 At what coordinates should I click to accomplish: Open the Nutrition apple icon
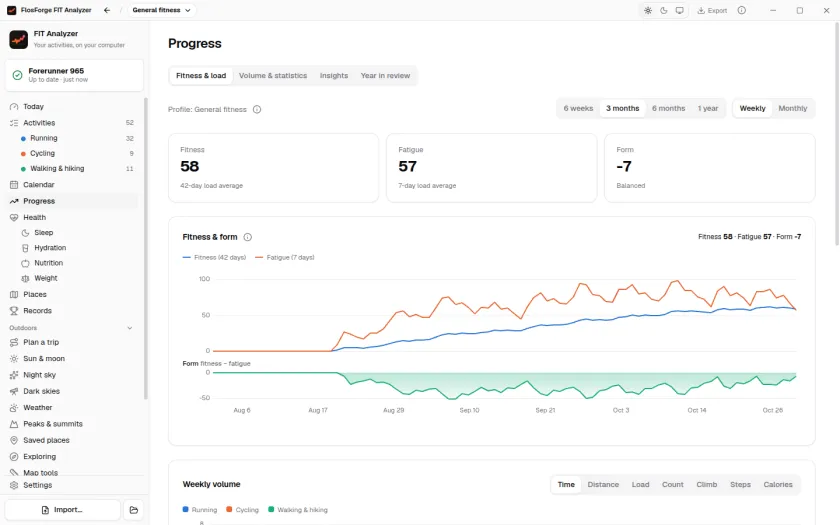pyautogui.click(x=25, y=263)
